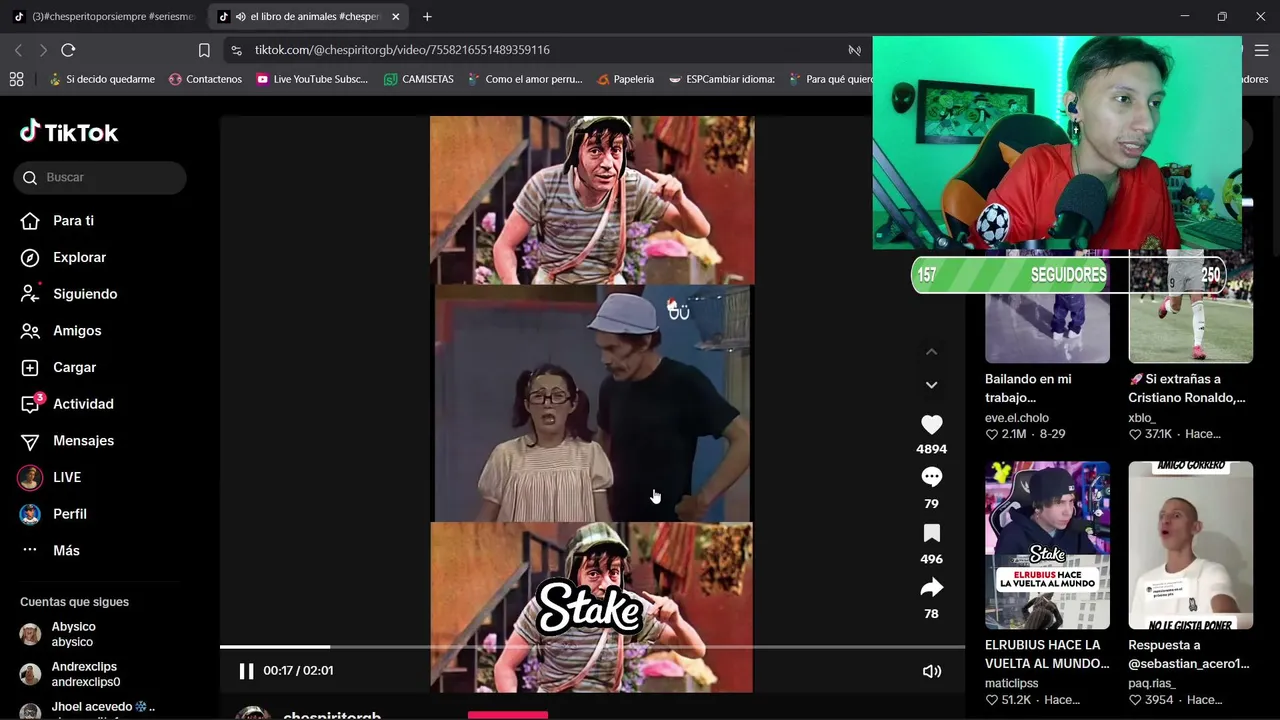Click the browser bookmark icon

coord(204,50)
